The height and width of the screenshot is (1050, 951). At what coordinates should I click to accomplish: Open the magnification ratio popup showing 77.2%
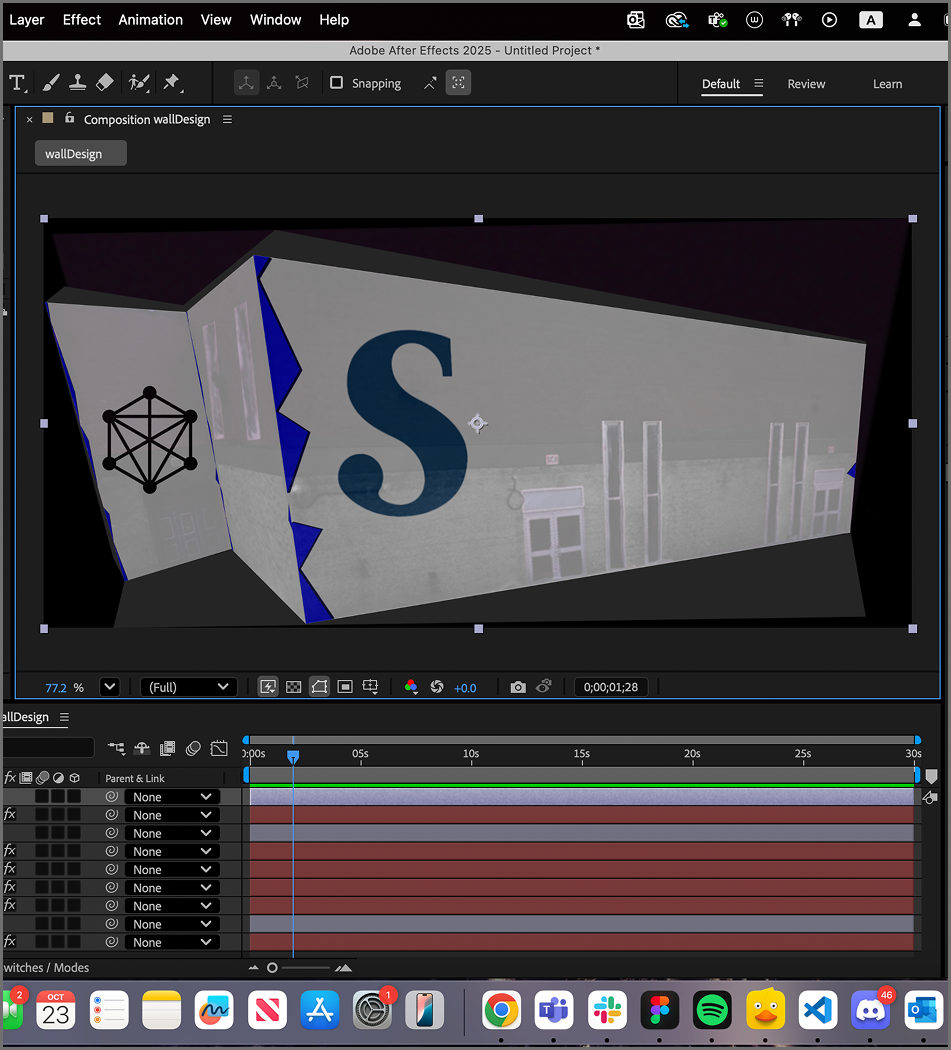pyautogui.click(x=110, y=687)
